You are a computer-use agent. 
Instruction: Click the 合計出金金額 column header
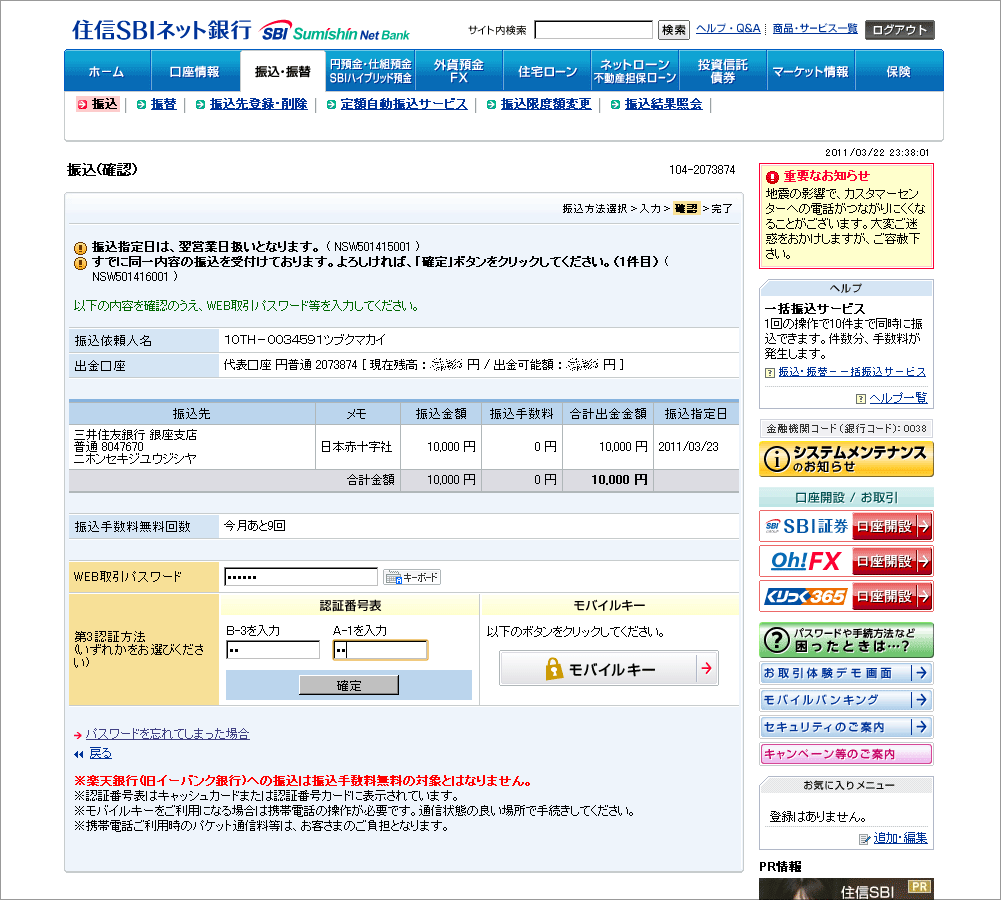coord(608,414)
